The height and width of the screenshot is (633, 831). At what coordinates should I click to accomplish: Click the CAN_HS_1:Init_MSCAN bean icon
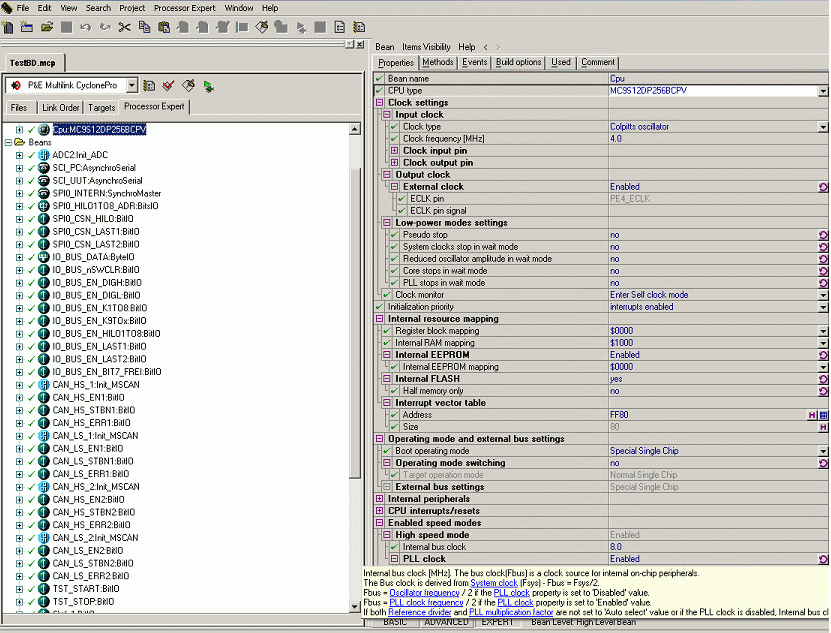(x=44, y=385)
